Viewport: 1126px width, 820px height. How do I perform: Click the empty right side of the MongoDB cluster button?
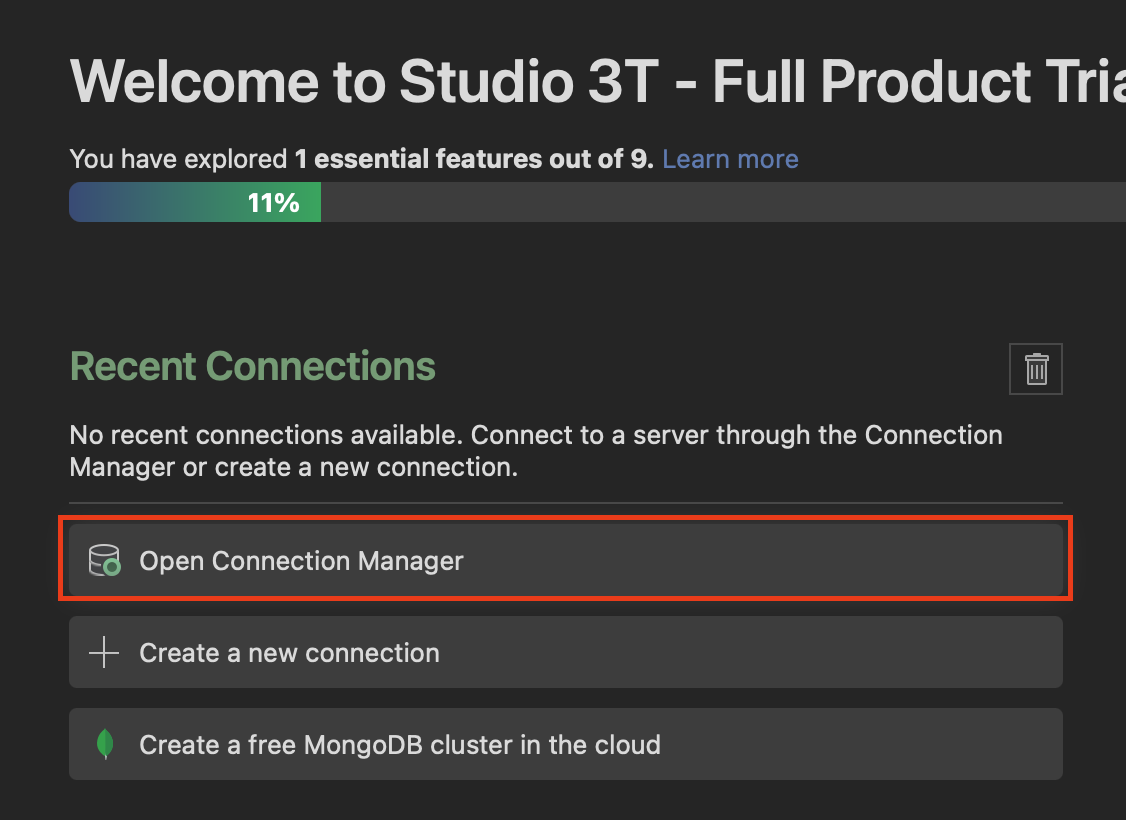pyautogui.click(x=900, y=745)
